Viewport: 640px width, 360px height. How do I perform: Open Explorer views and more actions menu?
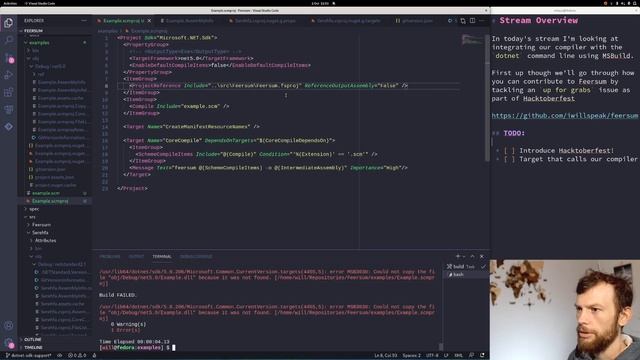84,20
